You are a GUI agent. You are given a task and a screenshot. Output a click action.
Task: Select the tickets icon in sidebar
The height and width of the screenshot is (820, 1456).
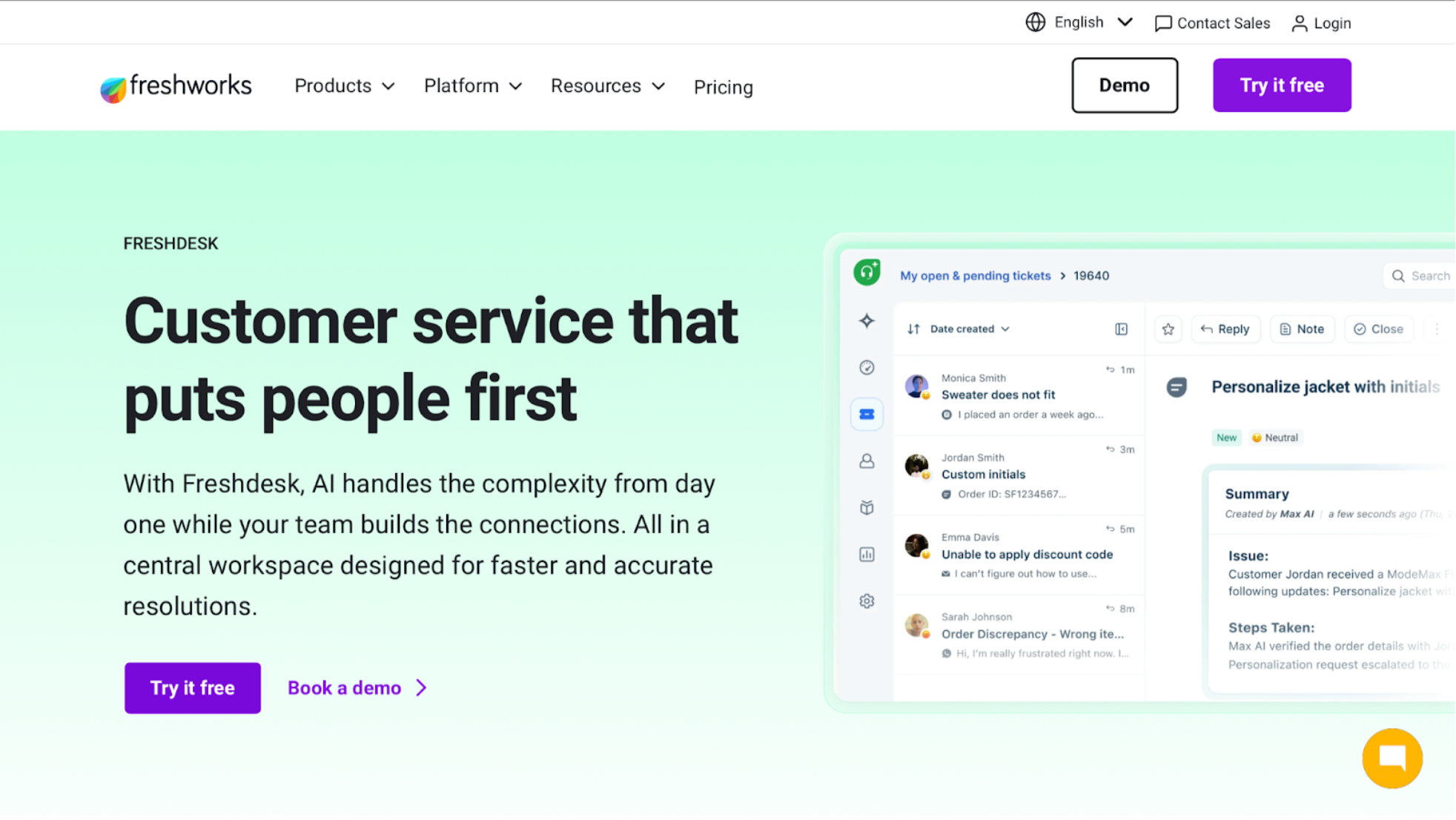pyautogui.click(x=867, y=414)
